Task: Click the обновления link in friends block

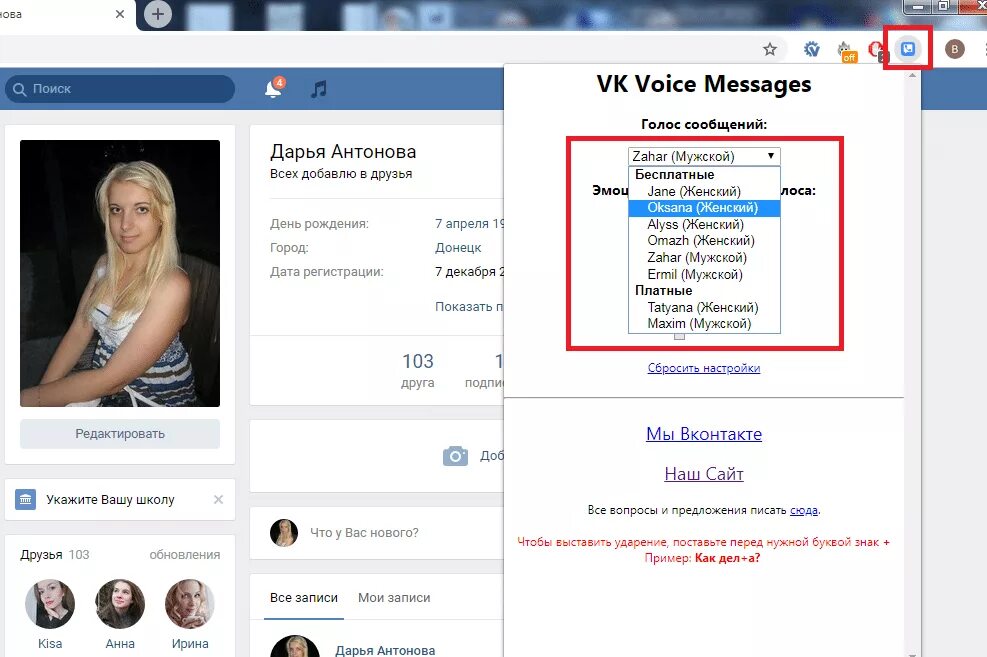Action: click(184, 555)
